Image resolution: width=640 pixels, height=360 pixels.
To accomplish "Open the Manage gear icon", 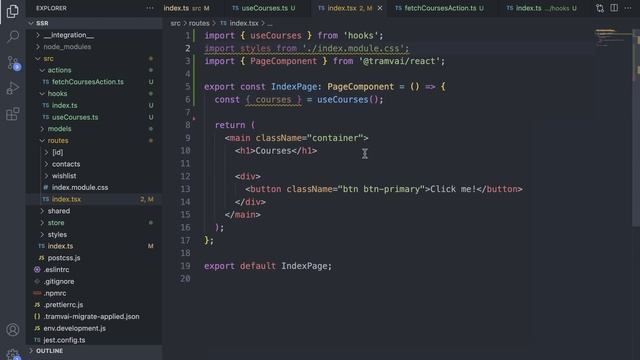I will [x=13, y=354].
